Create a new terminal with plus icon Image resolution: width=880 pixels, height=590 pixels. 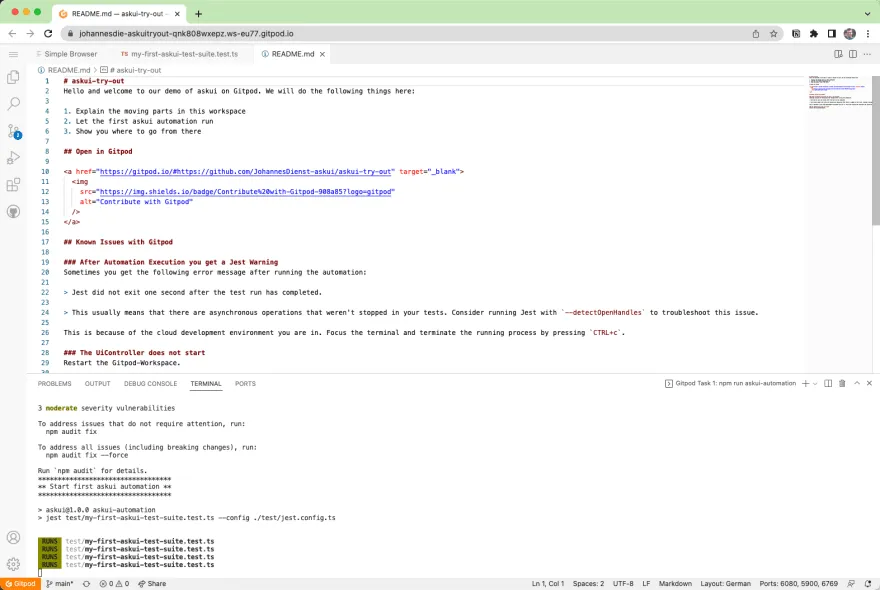click(x=805, y=383)
